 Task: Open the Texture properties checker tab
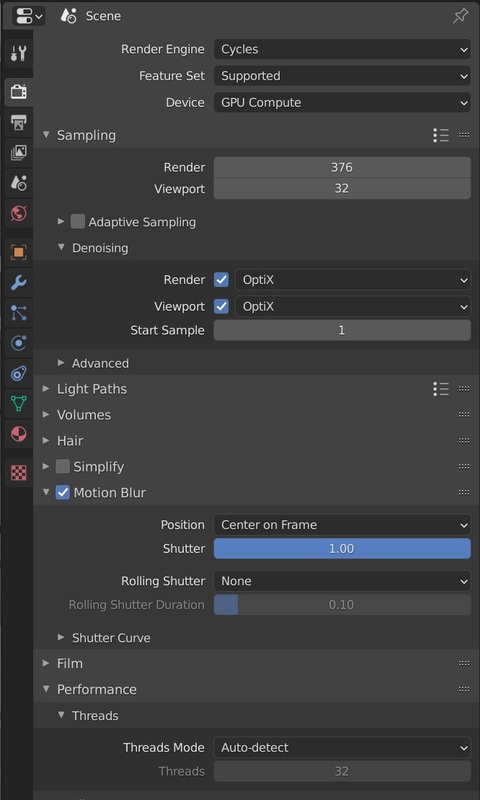[x=18, y=473]
